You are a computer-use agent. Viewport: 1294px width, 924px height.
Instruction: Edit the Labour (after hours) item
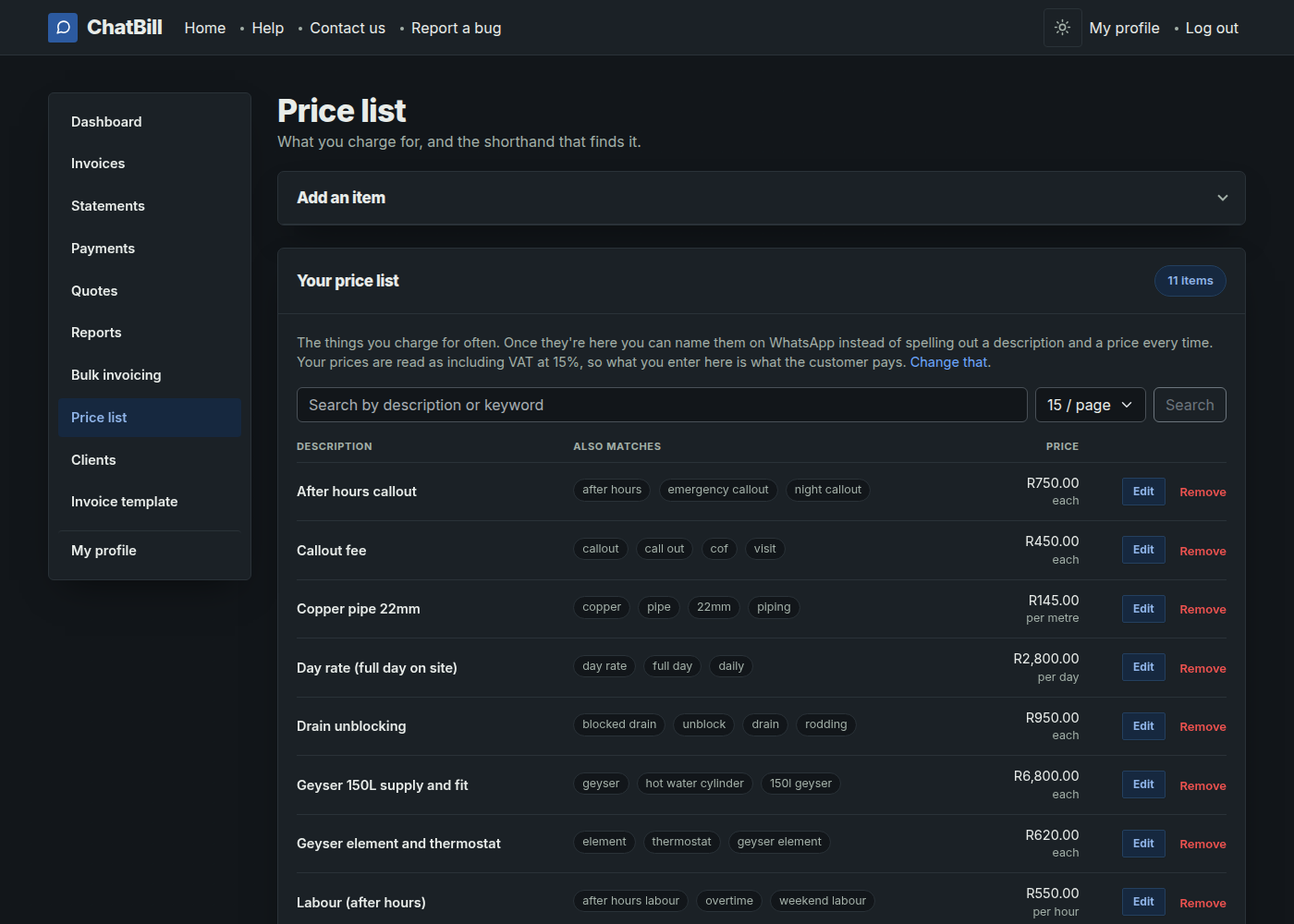tap(1143, 902)
